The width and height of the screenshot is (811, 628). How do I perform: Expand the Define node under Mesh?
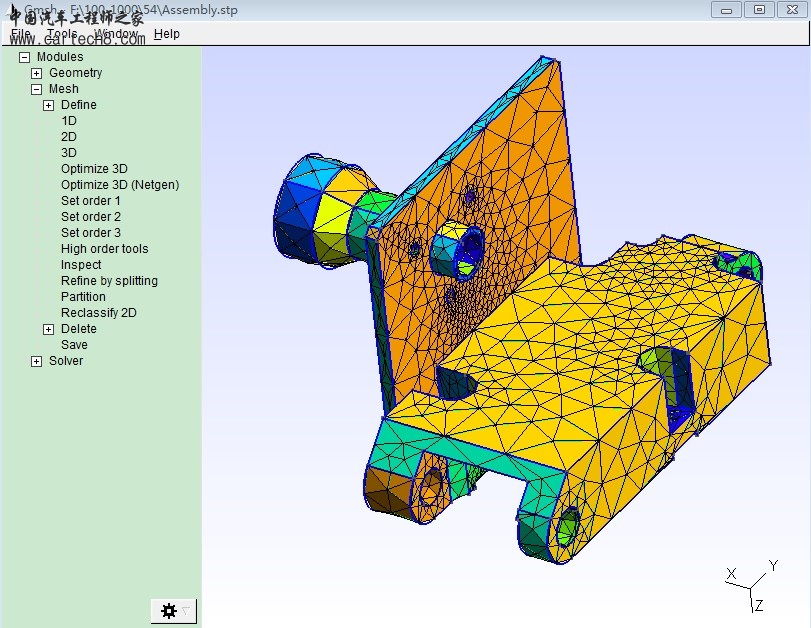(49, 105)
